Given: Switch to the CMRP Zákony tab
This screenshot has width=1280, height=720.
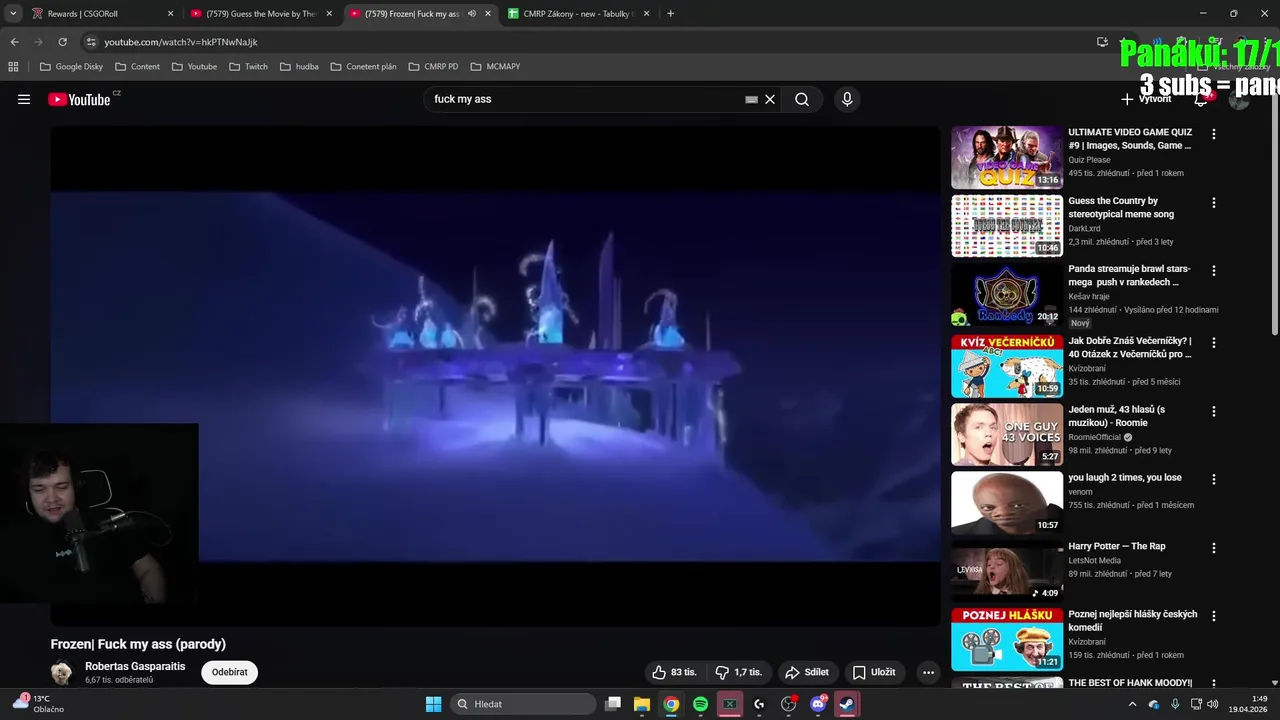Looking at the screenshot, I should (578, 14).
